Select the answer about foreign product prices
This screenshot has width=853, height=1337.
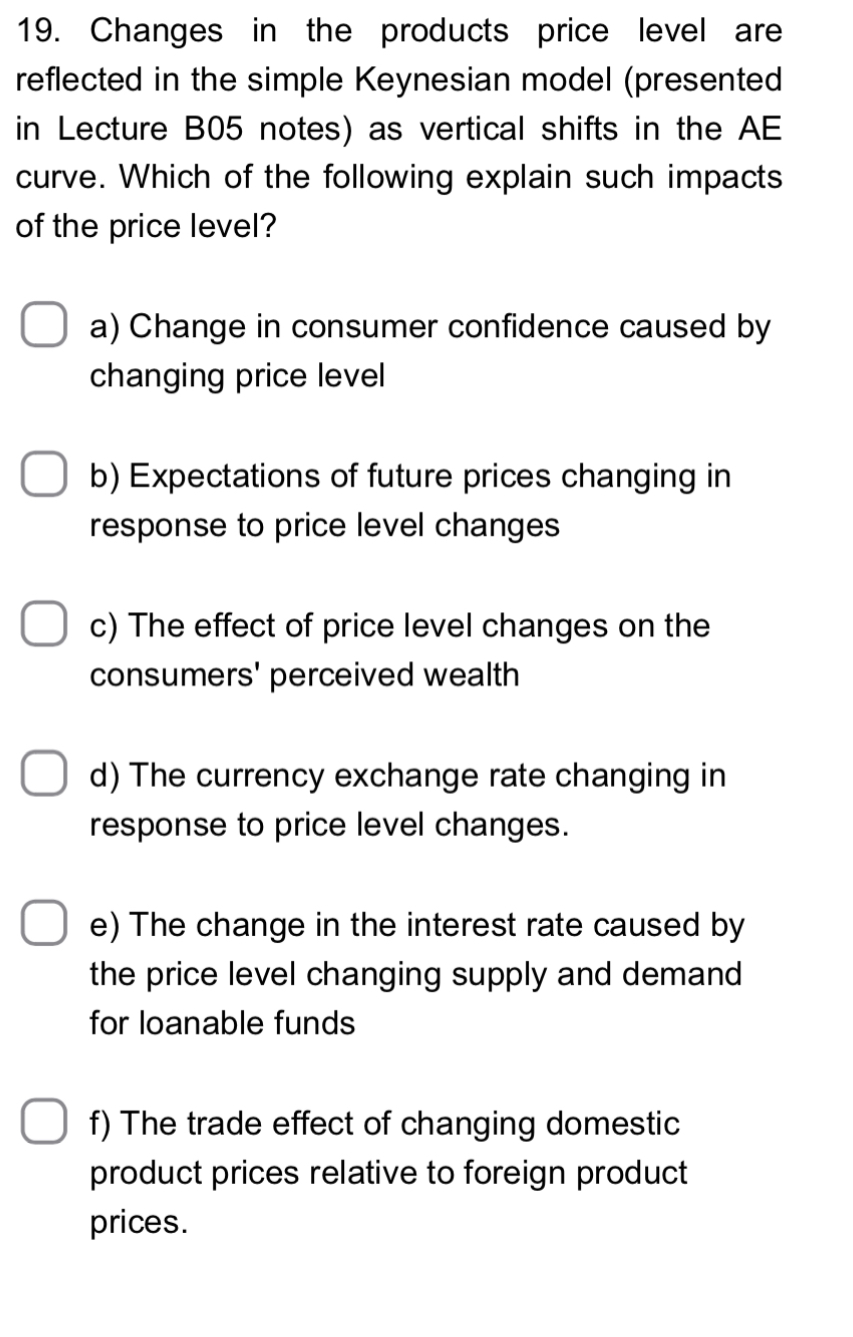[x=42, y=1123]
